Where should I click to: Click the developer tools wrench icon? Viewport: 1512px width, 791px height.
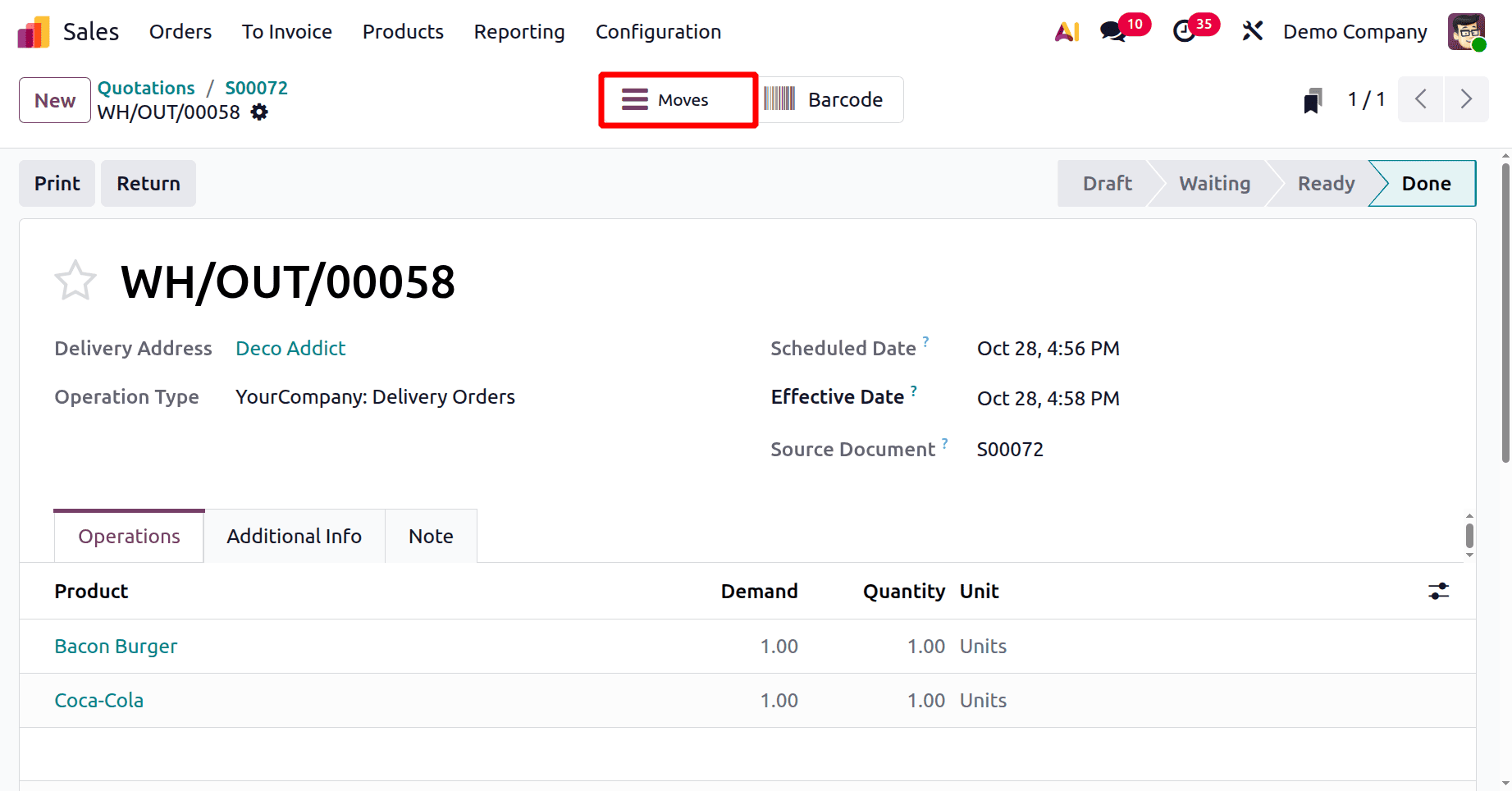click(1253, 30)
